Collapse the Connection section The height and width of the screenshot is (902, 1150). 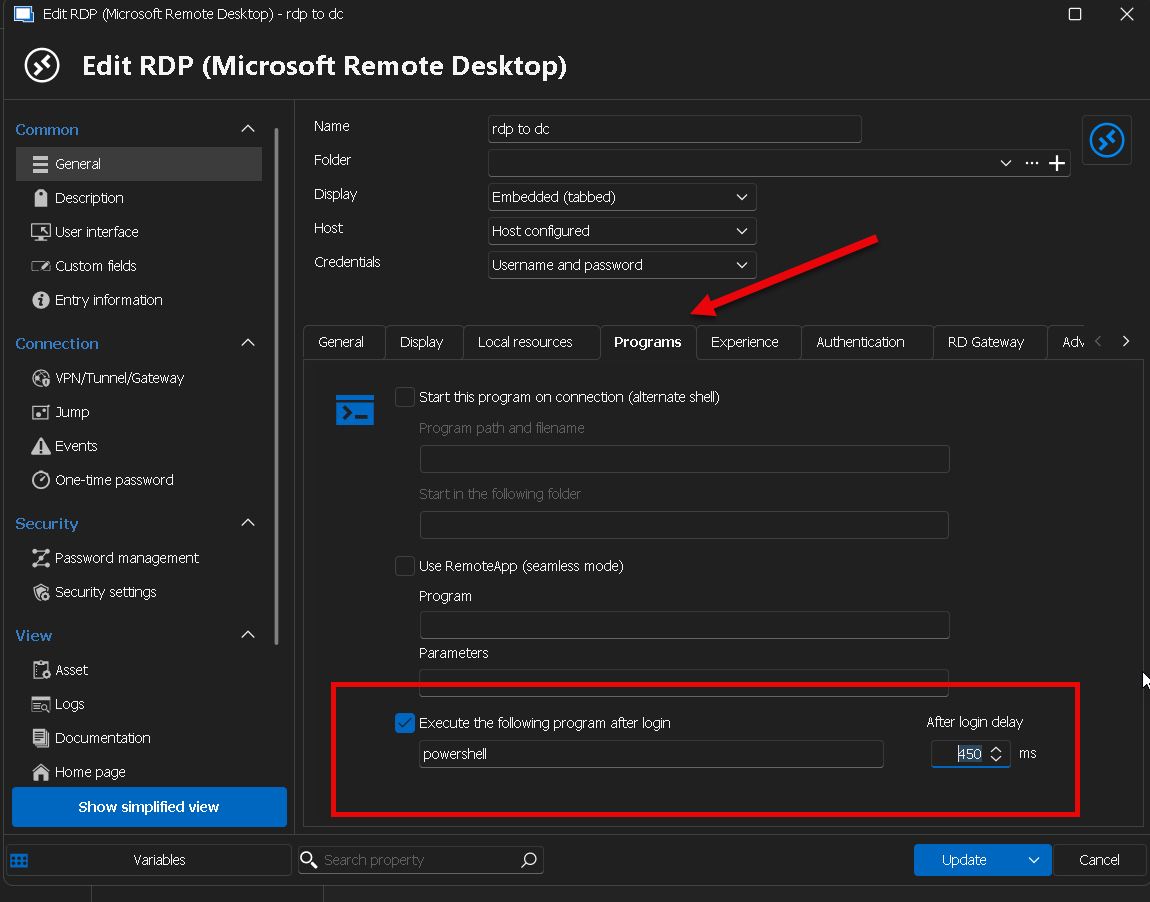click(x=248, y=342)
